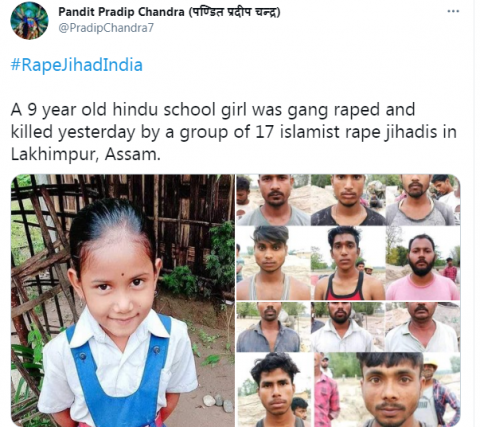480x427 pixels.
Task: Open bottom photo of curly-haired man
Action: point(275,390)
